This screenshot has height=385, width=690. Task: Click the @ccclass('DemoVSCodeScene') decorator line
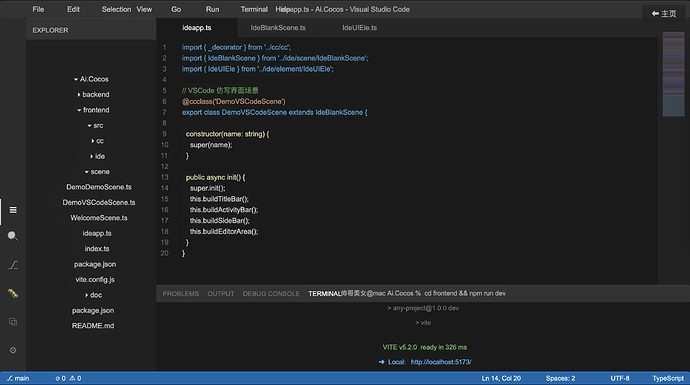click(x=234, y=102)
